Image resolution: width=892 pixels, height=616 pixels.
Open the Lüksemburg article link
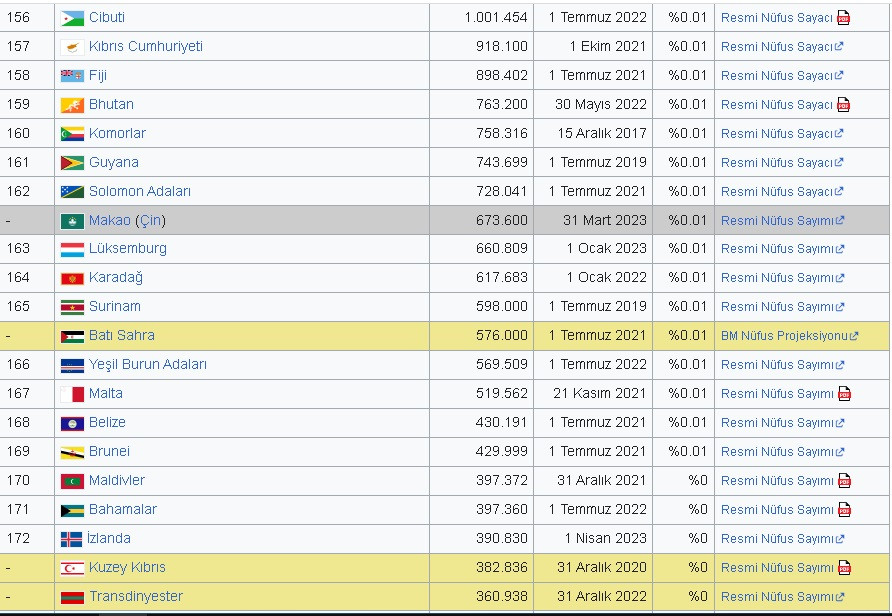coord(127,249)
